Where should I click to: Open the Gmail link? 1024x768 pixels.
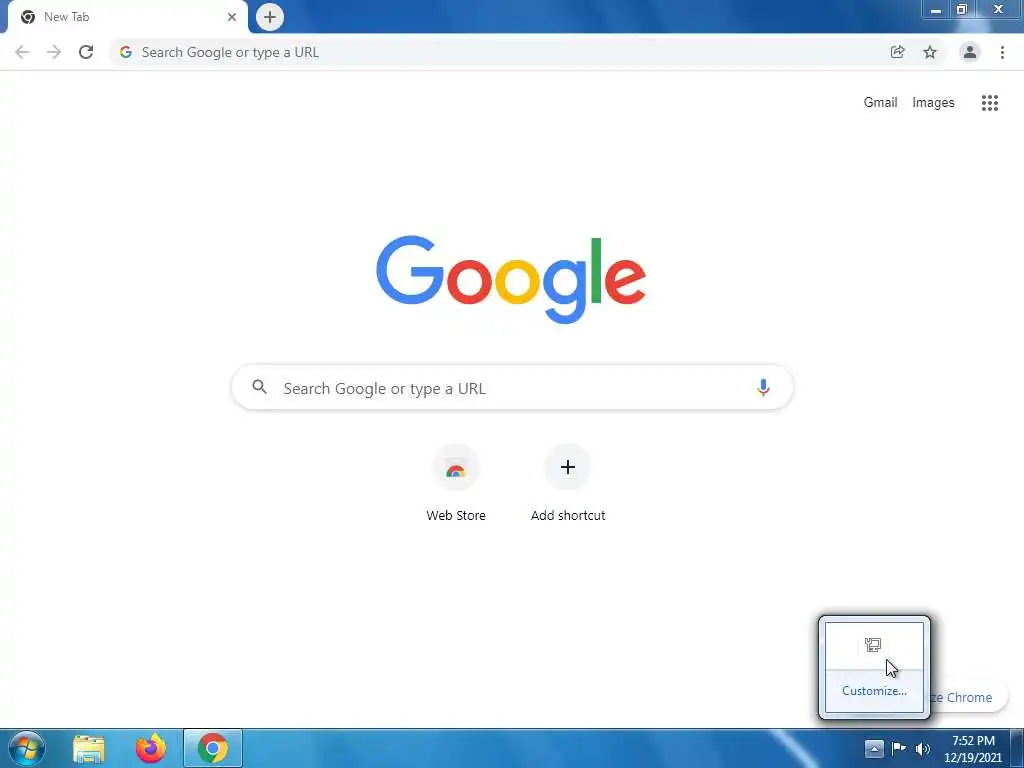(880, 103)
